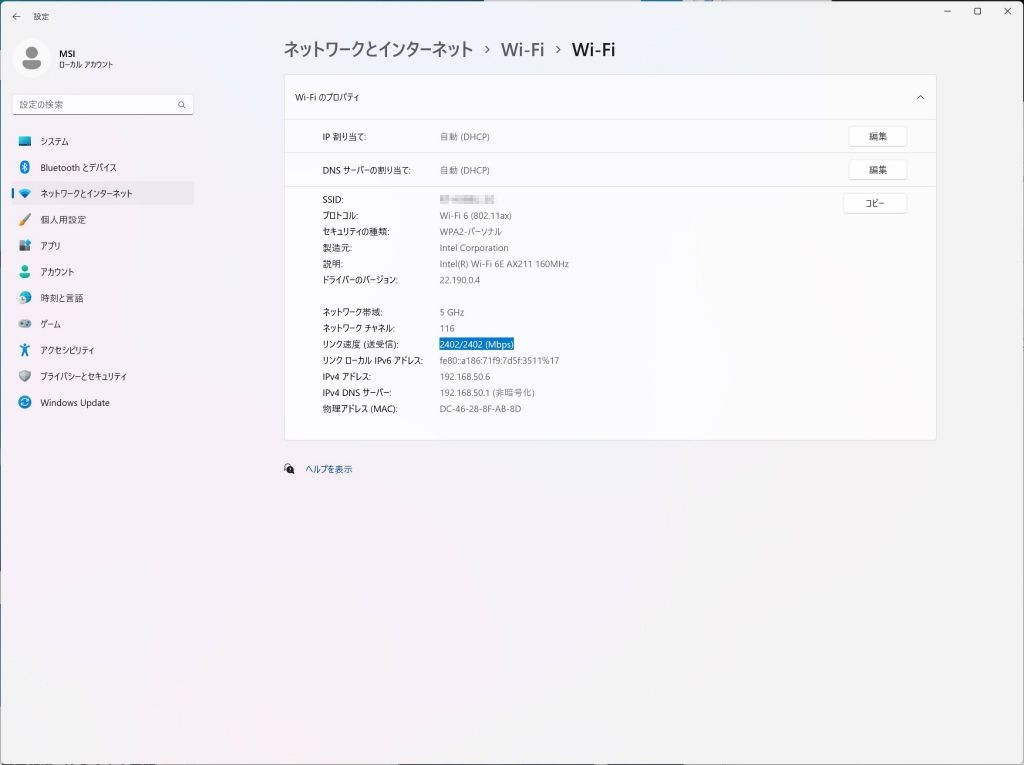Open Bluetooth とデバイス settings
1024x765 pixels.
pos(103,167)
